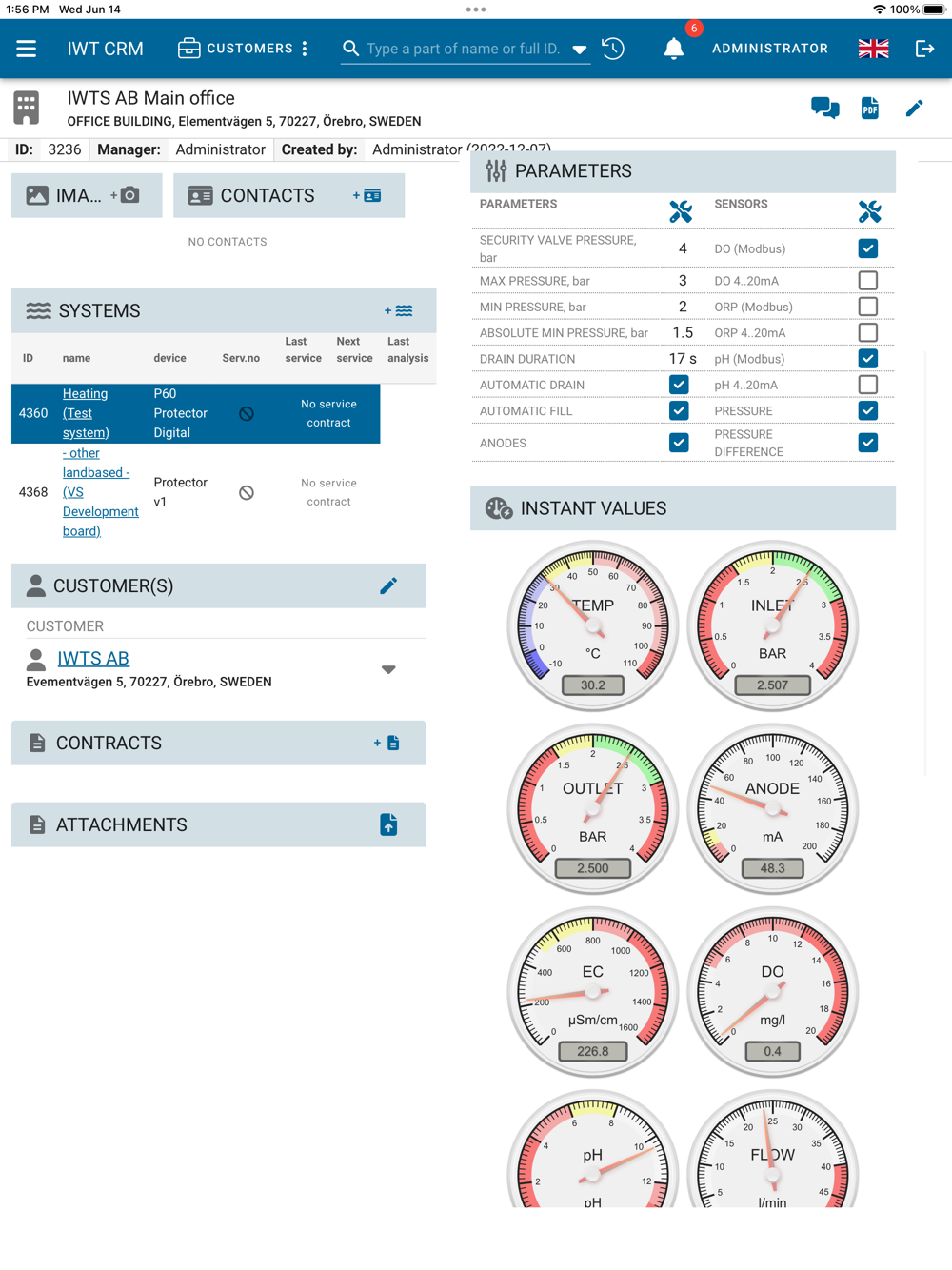Toggle the pH (Modbus) sensor checkbox
952x1270 pixels.
point(867,359)
